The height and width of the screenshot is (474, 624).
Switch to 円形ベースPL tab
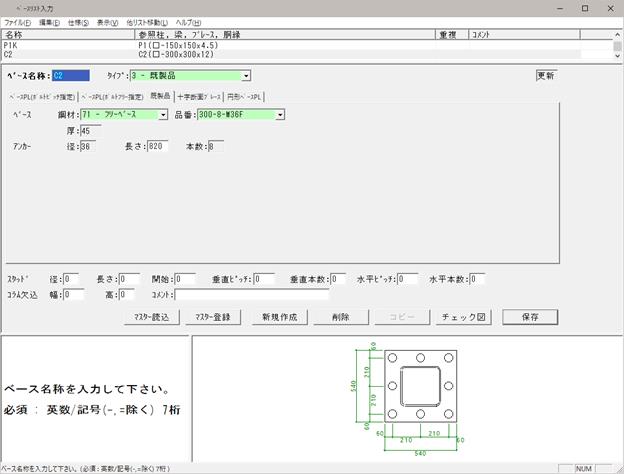tap(244, 97)
